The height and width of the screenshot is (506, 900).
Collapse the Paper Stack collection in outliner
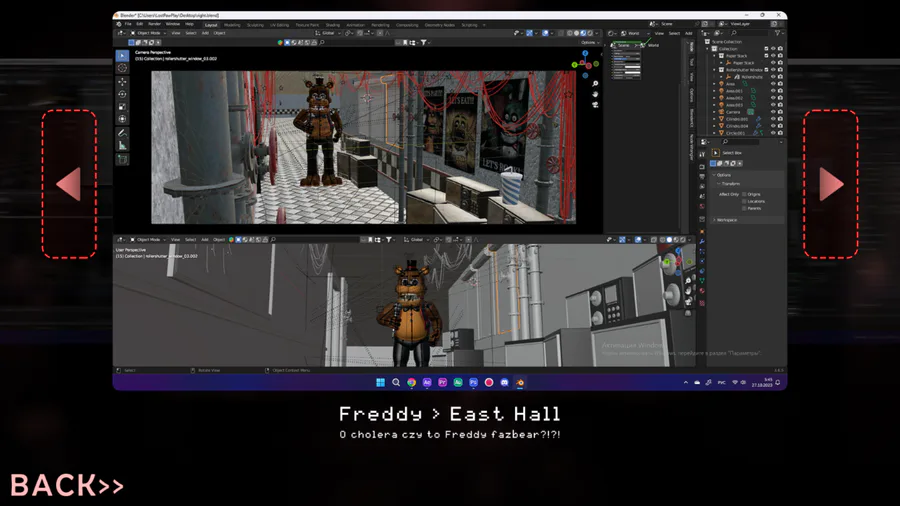coord(715,56)
